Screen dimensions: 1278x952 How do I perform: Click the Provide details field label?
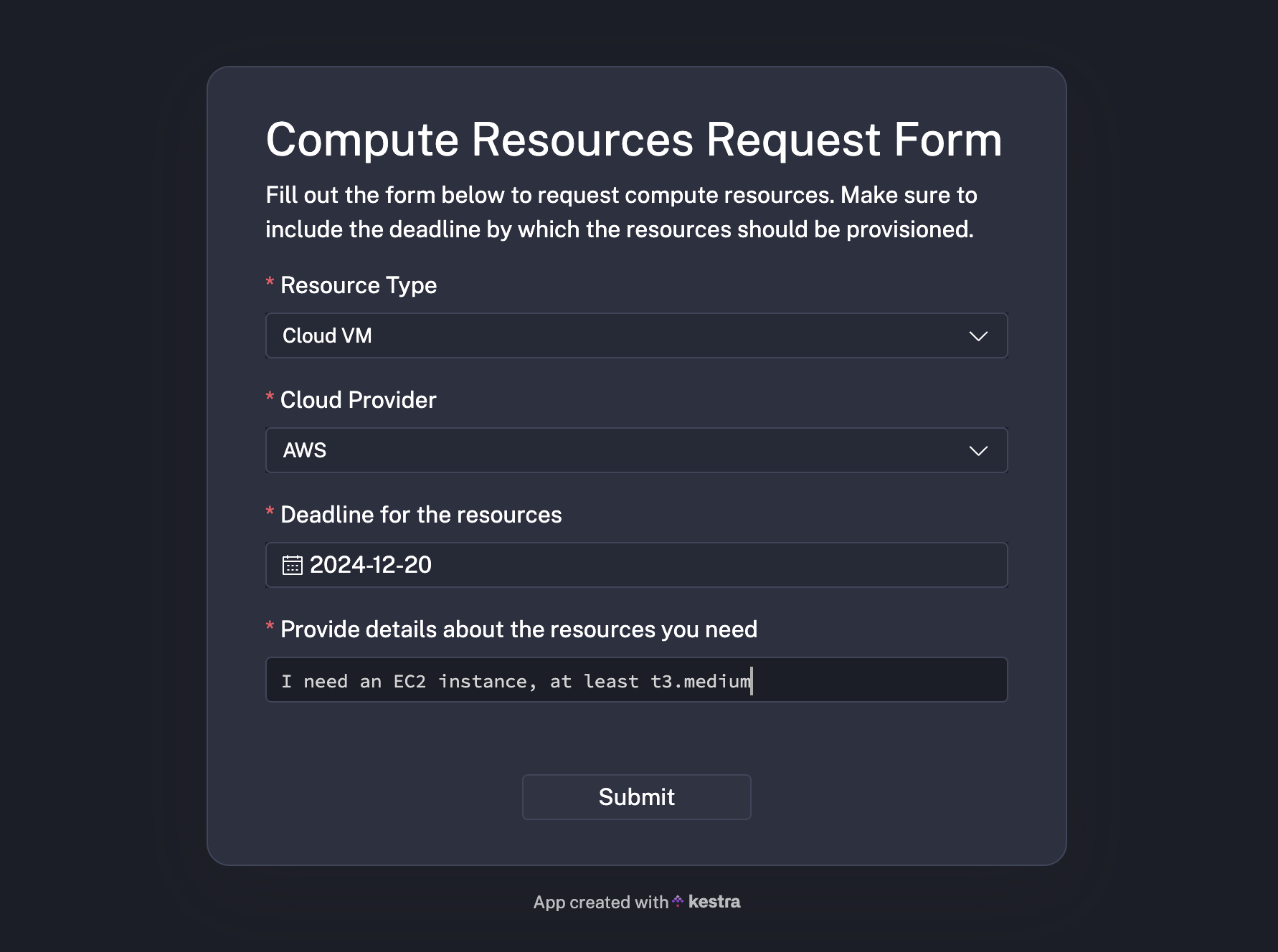(x=519, y=629)
